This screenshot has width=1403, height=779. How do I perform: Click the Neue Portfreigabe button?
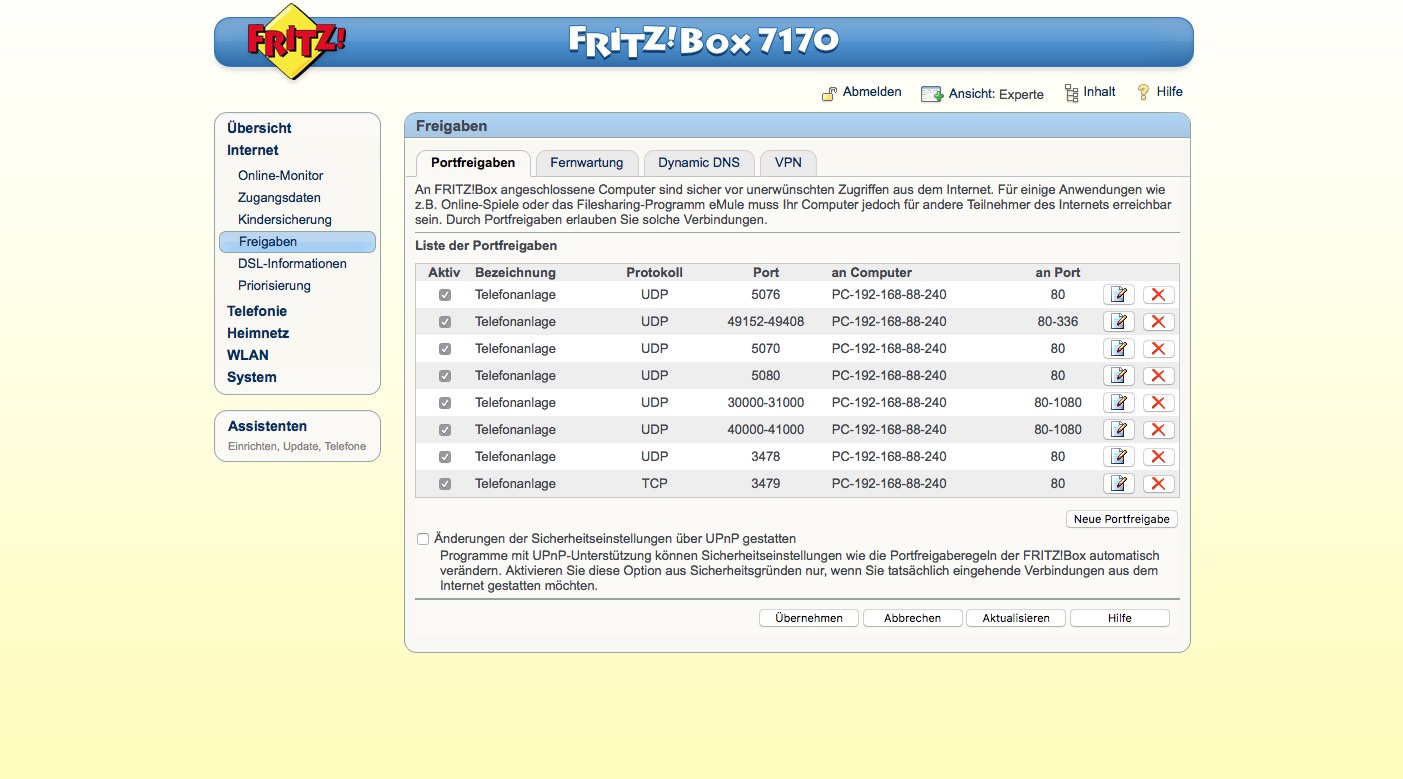(x=1122, y=520)
